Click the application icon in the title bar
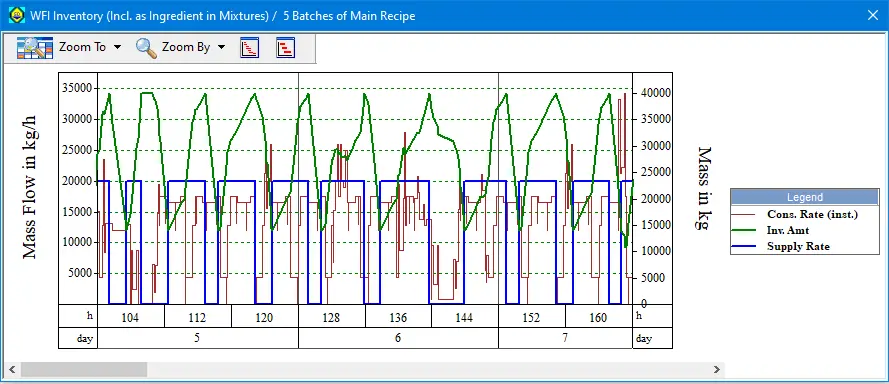This screenshot has width=889, height=384. click(16, 15)
